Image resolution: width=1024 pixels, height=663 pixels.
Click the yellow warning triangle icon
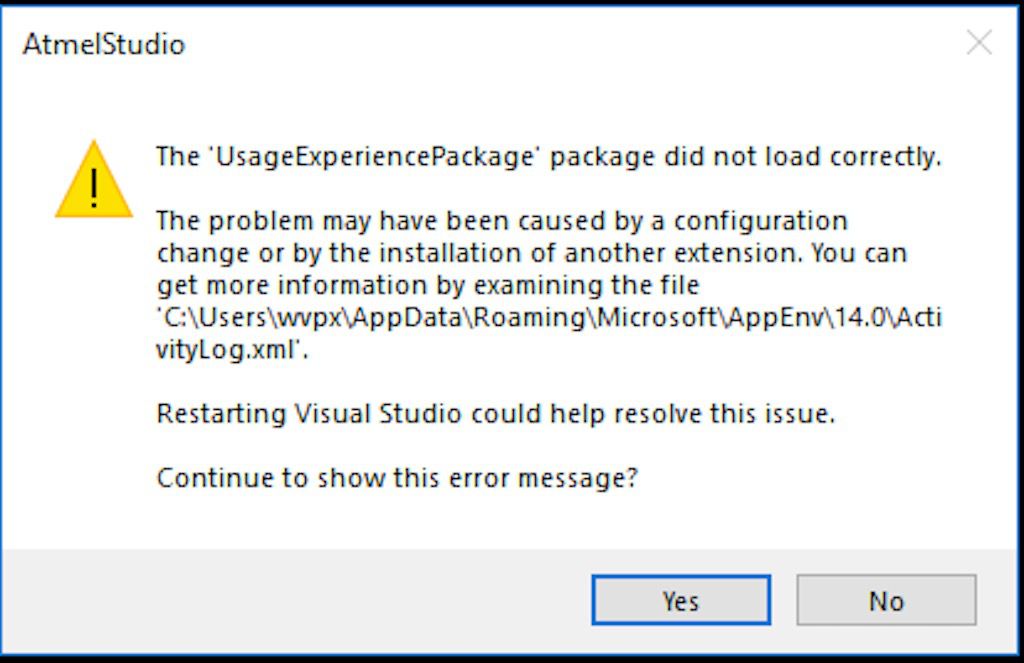tap(94, 180)
